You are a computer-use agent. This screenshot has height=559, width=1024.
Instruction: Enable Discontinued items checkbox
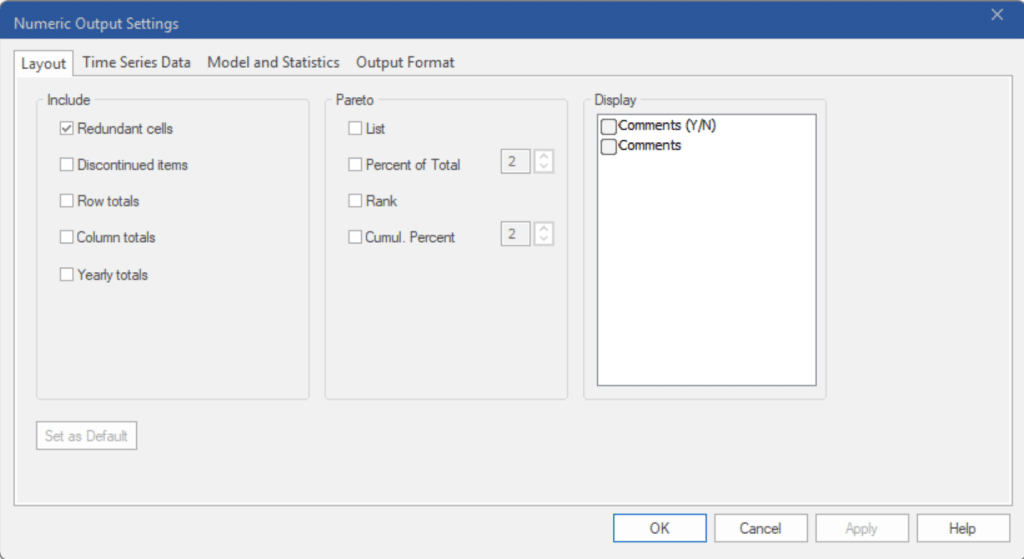67,165
